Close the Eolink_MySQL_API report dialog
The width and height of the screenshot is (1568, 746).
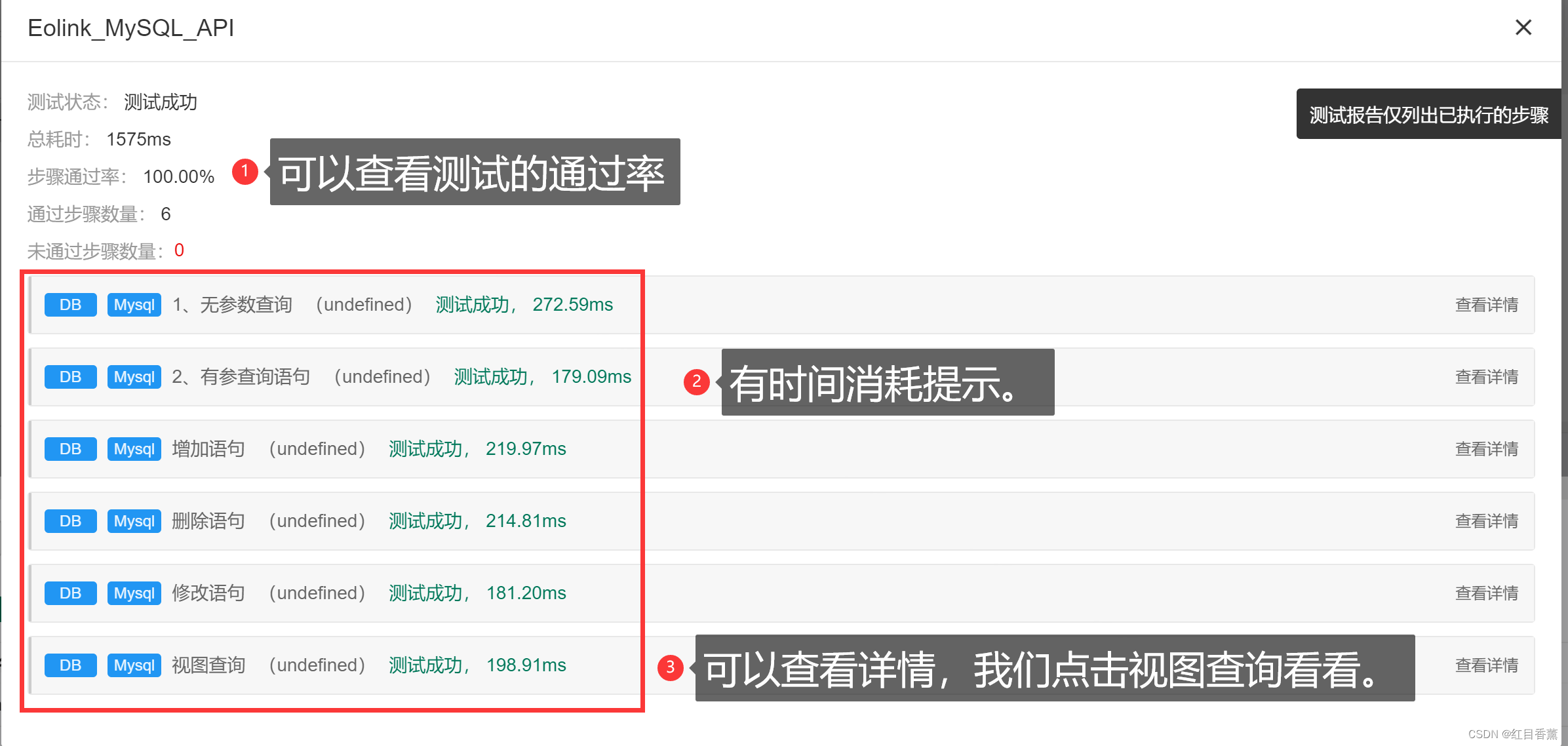pos(1523,28)
